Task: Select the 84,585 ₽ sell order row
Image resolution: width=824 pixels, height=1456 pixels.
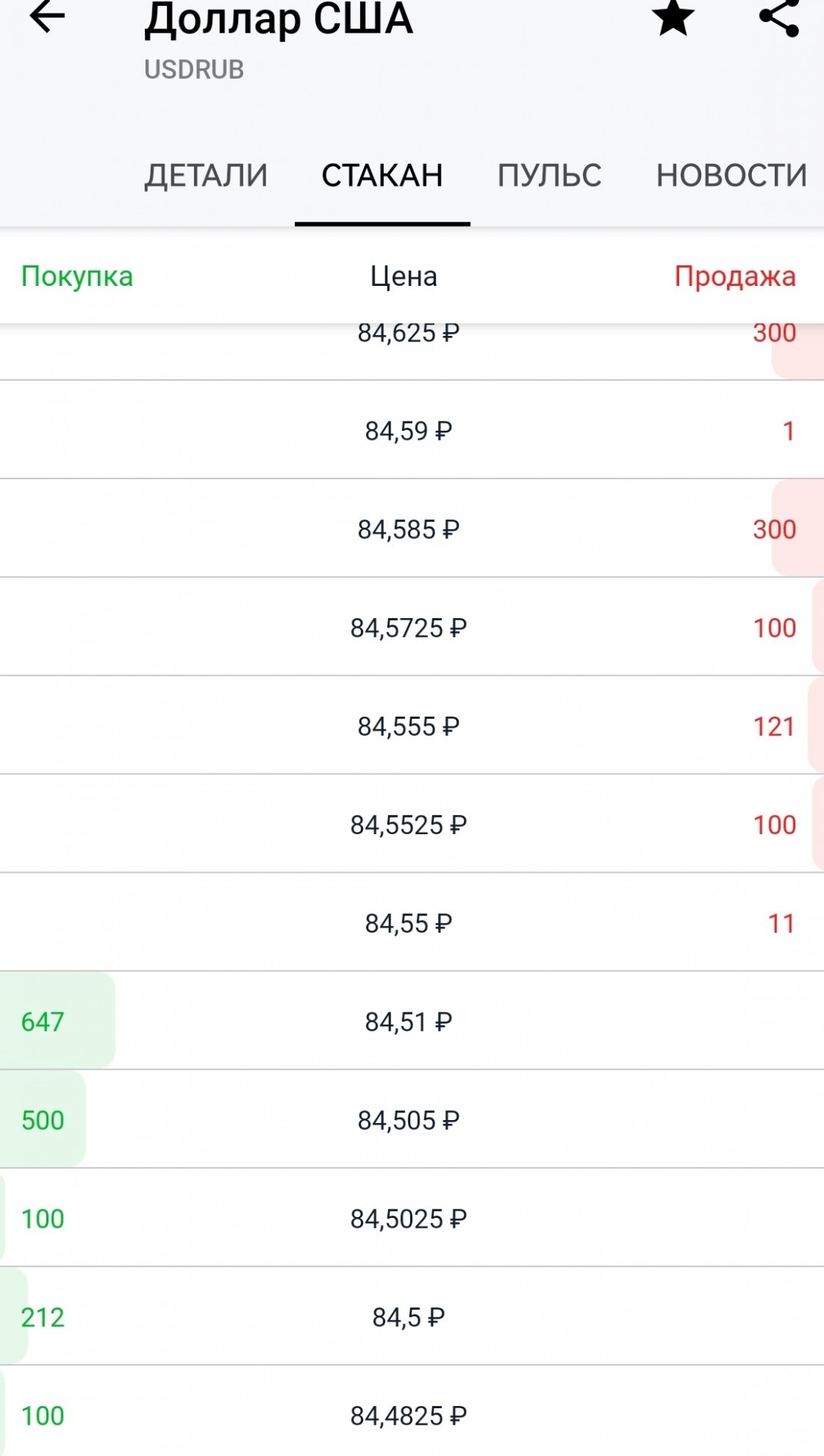Action: [412, 529]
